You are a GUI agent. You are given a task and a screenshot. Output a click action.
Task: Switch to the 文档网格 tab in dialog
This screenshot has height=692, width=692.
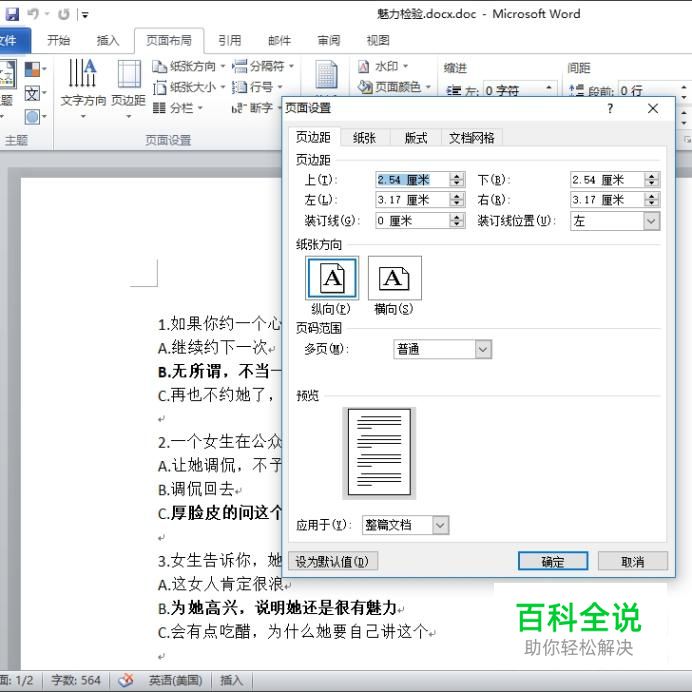coord(472,138)
